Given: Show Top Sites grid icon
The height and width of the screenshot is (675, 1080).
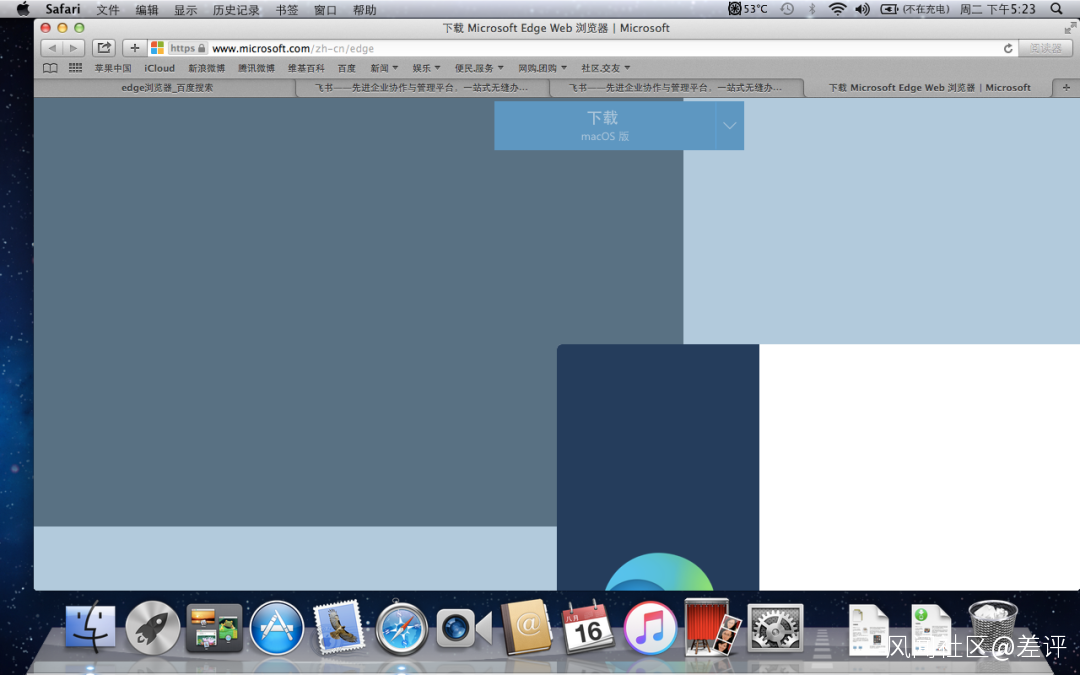Looking at the screenshot, I should [75, 68].
